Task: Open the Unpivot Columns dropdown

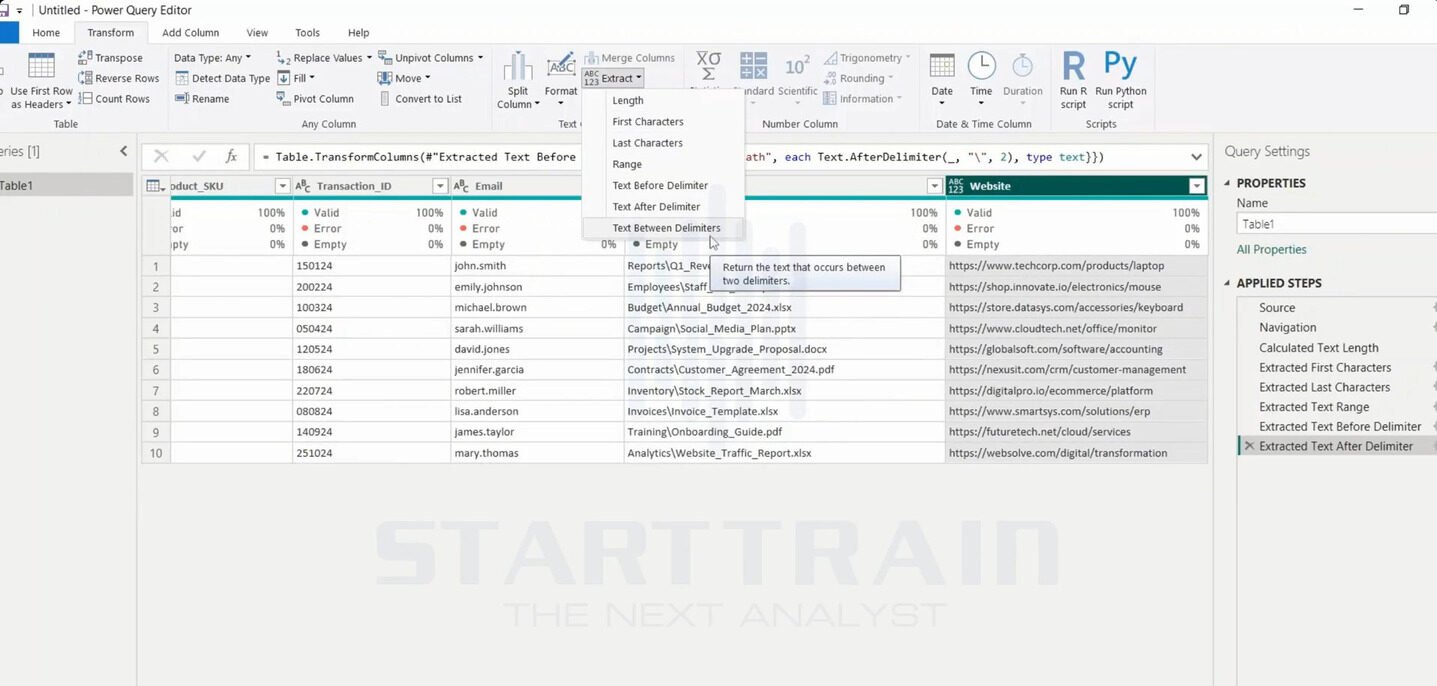Action: pos(430,58)
